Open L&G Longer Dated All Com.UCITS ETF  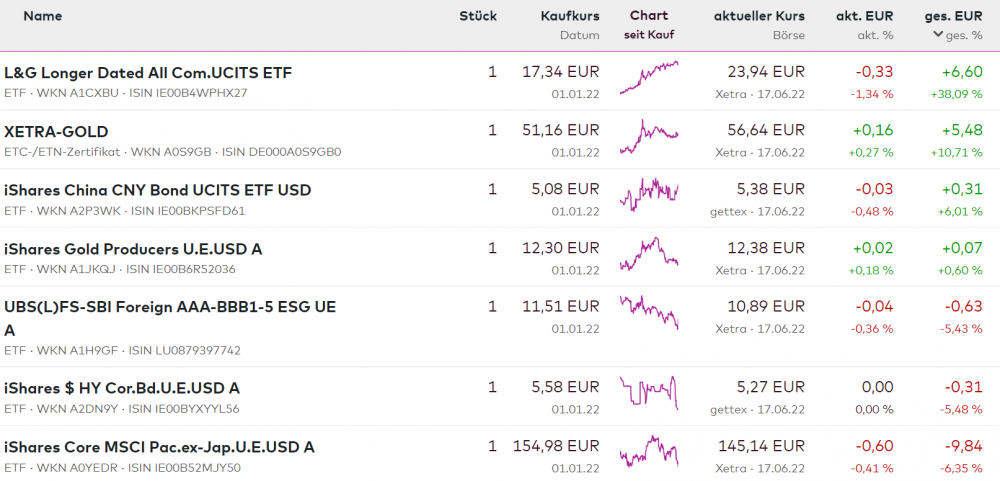(x=148, y=73)
